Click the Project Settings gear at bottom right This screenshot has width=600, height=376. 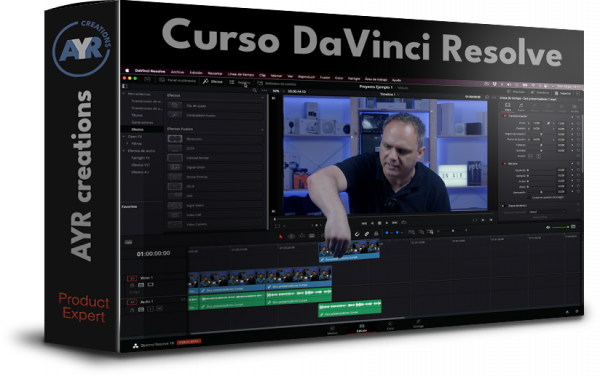[577, 312]
